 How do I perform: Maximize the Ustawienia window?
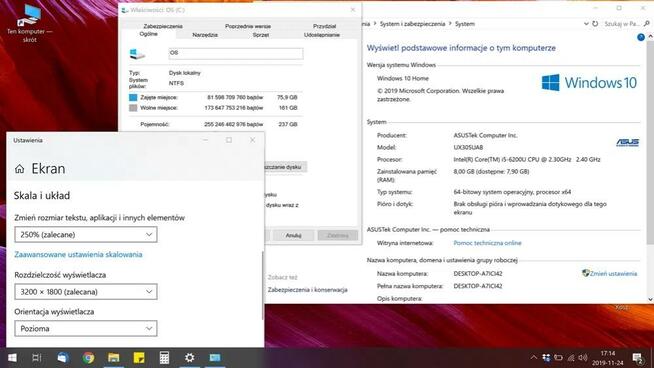tap(229, 140)
